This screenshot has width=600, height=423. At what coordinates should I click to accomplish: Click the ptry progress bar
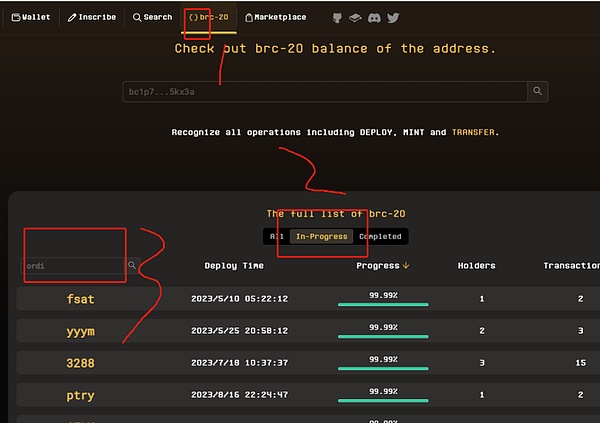tap(383, 400)
